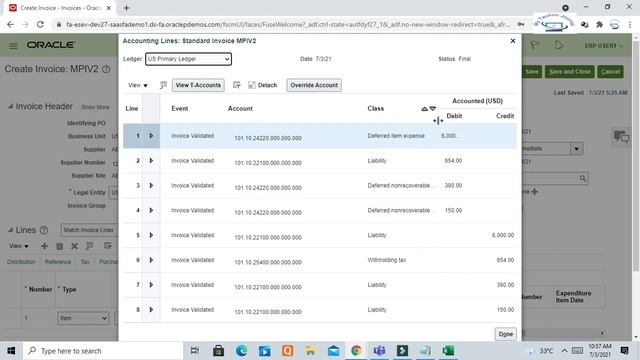This screenshot has width=640, height=360.
Task: Open the Oracle navigator hamburger menu
Action: [13, 46]
